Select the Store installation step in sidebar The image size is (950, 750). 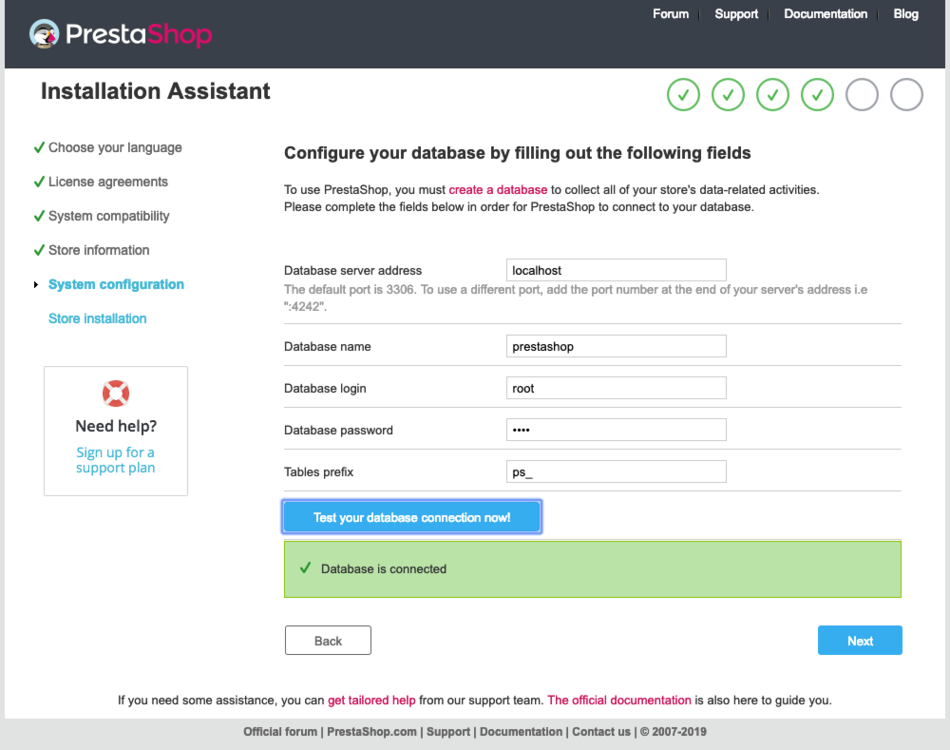click(x=97, y=318)
